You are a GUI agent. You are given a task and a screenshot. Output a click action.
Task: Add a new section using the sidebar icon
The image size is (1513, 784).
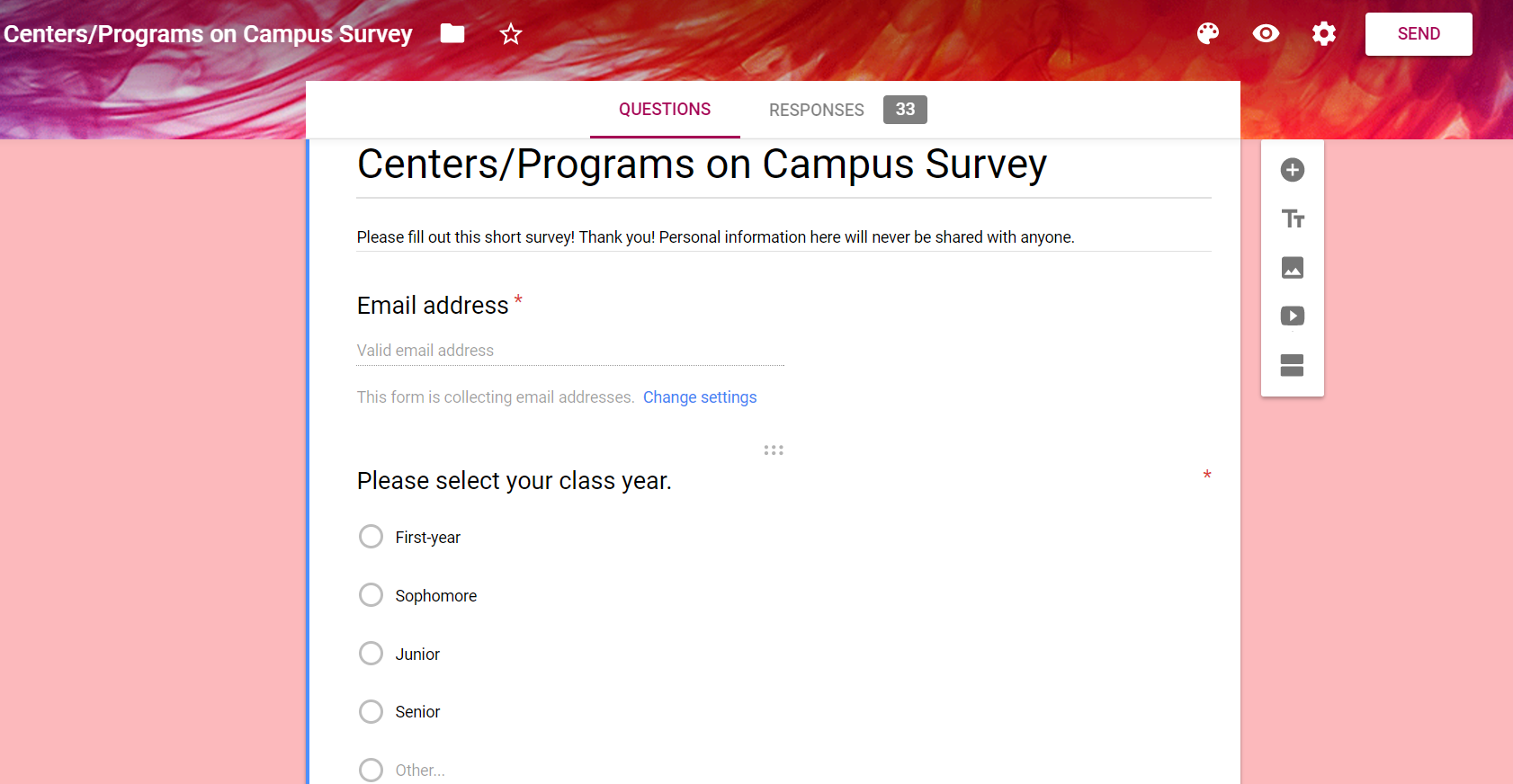point(1293,365)
